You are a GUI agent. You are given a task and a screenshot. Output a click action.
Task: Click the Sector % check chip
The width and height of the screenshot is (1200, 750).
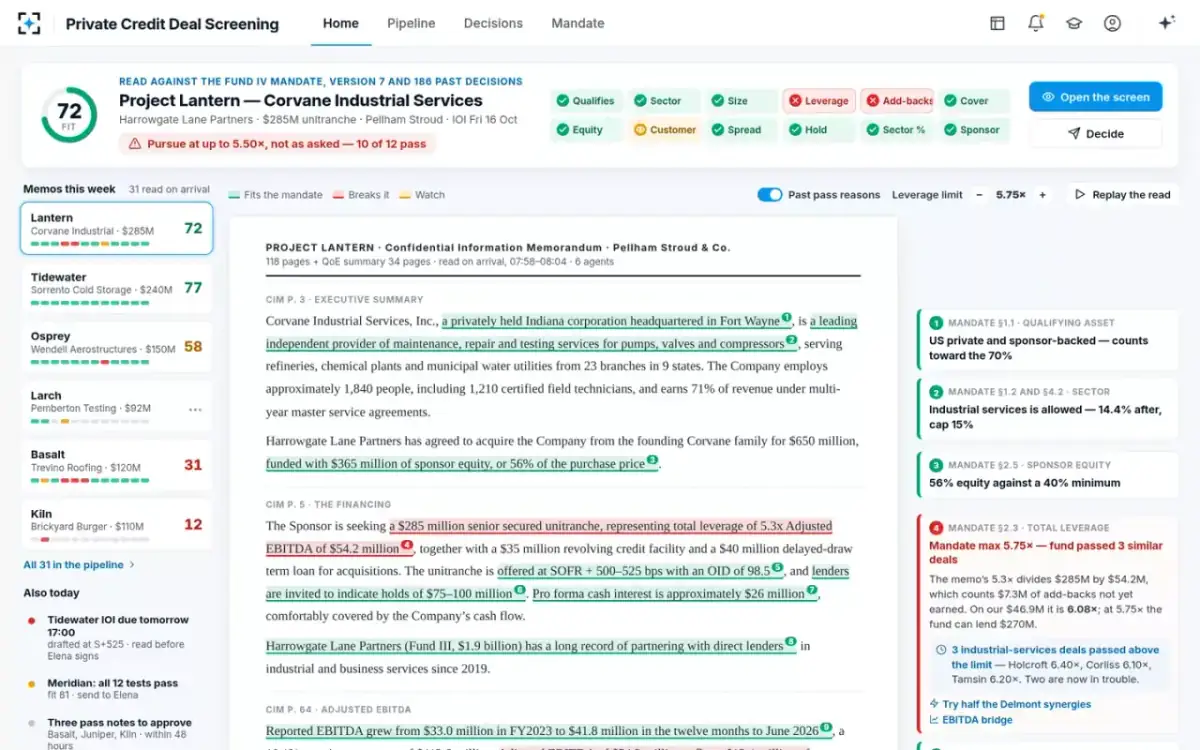pos(897,130)
